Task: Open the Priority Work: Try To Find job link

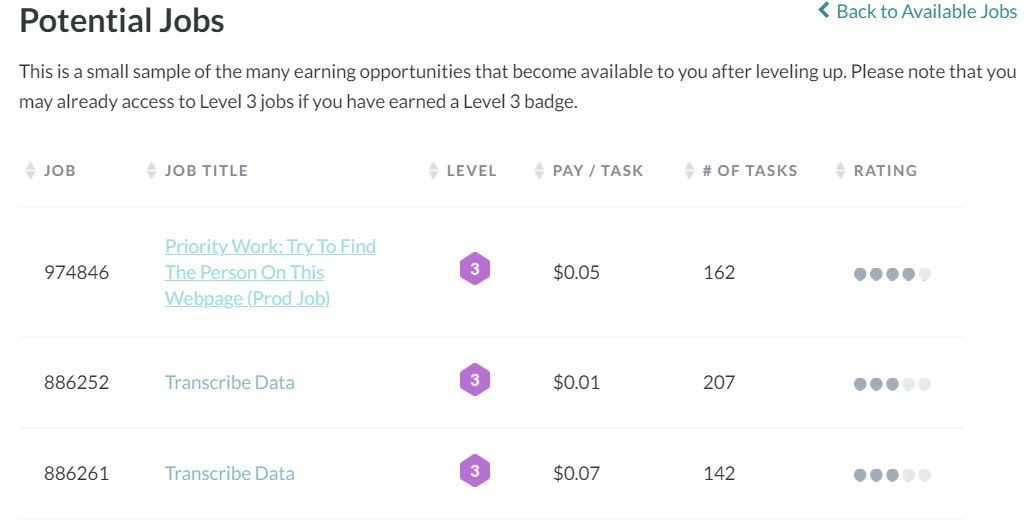Action: click(270, 272)
